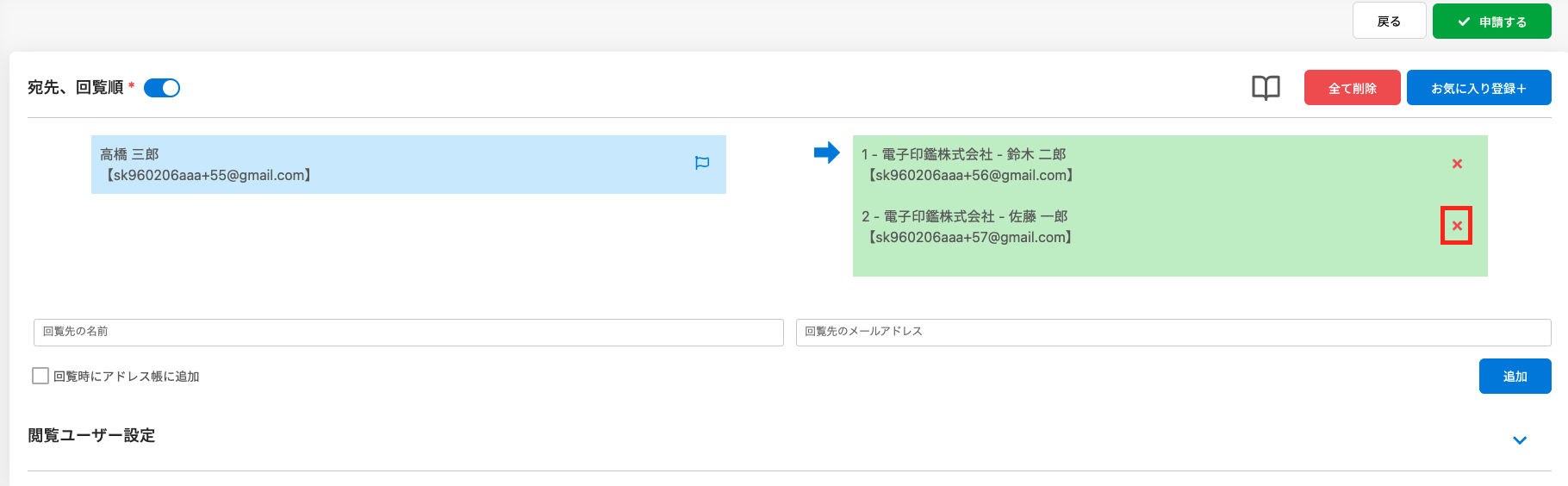Expand the 閲覧ユーザー設定 chevron

coord(1520,440)
